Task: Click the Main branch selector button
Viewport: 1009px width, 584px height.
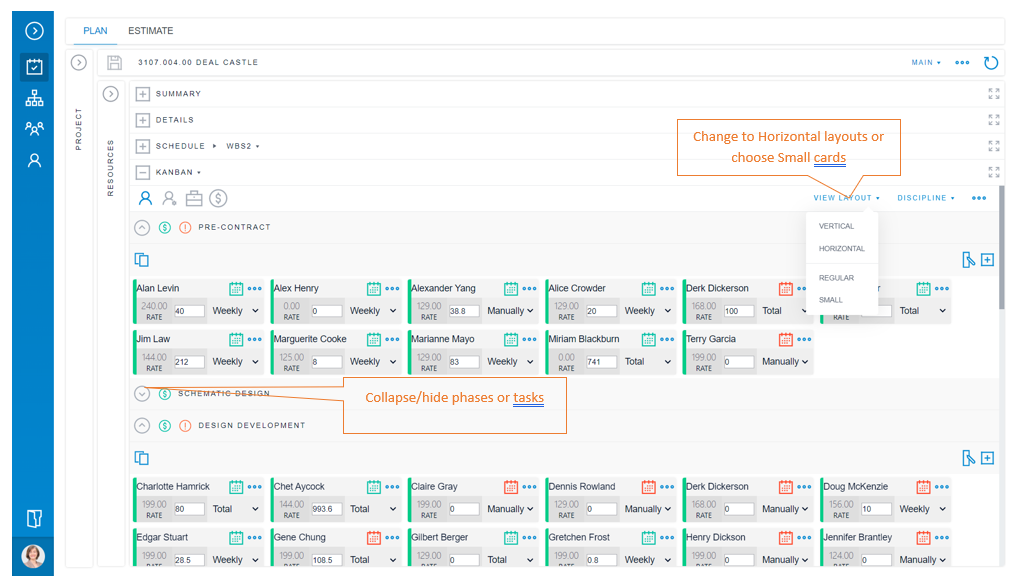Action: pyautogui.click(x=926, y=63)
